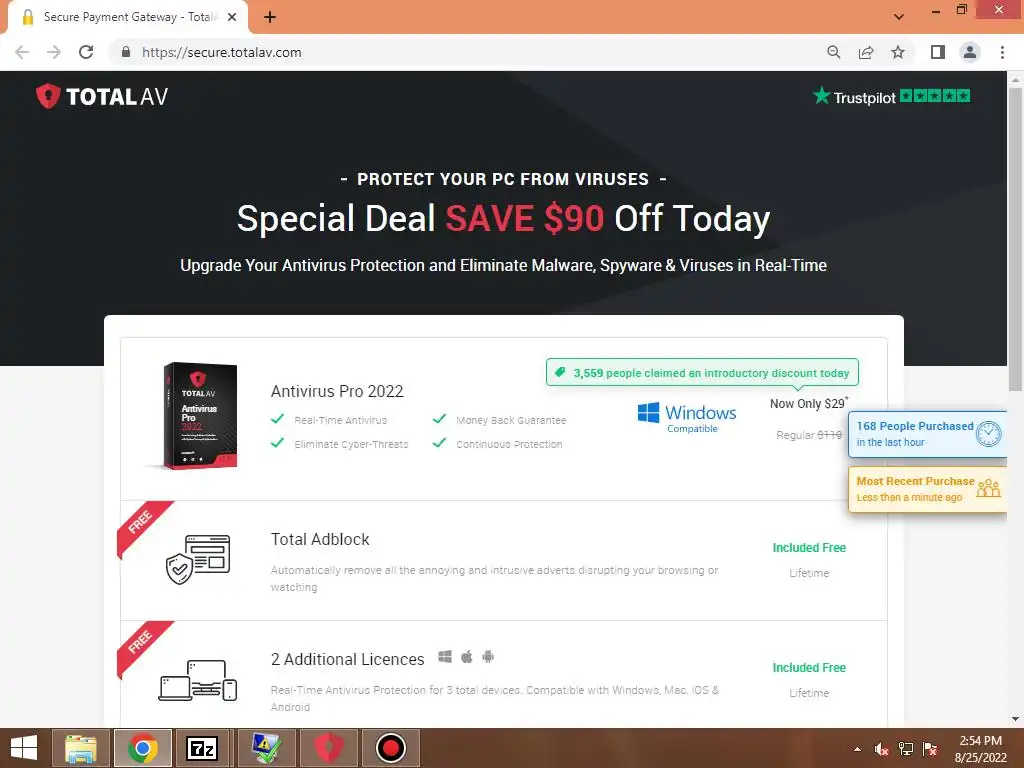Show hidden system tray icons

[857, 749]
